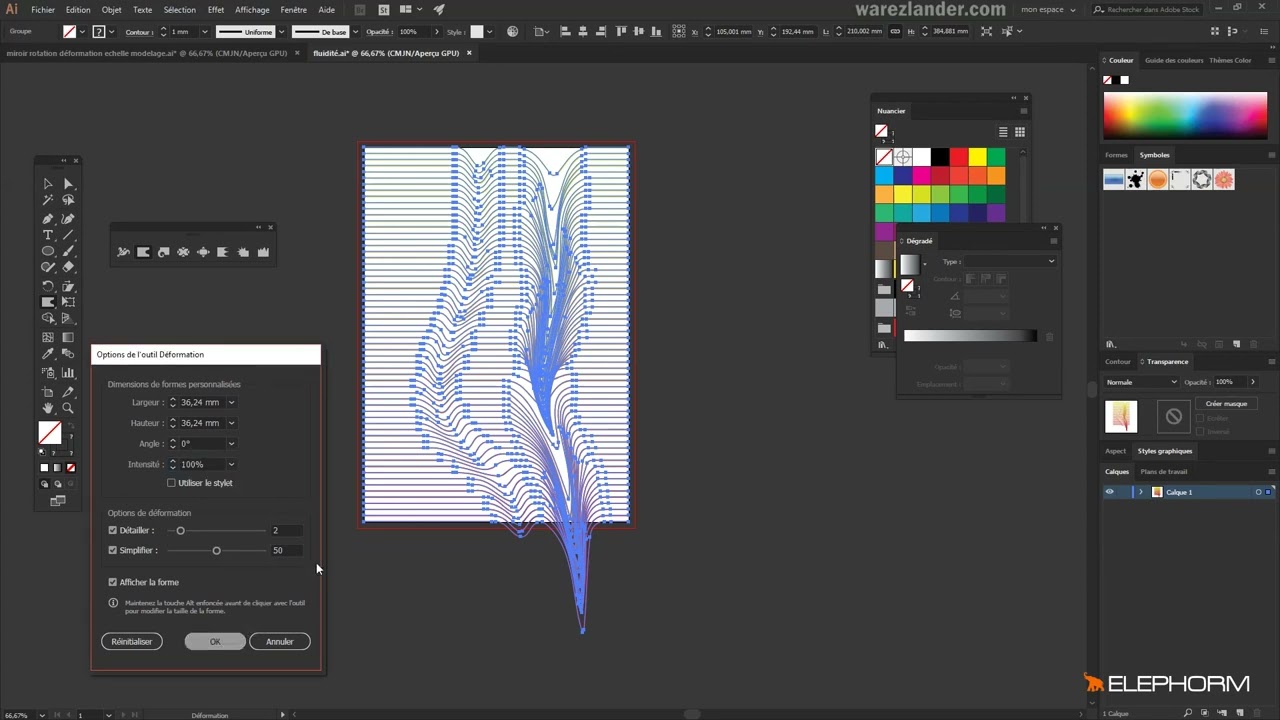This screenshot has height=720, width=1280.
Task: Open the gradient Type dropdown
Action: point(1010,261)
